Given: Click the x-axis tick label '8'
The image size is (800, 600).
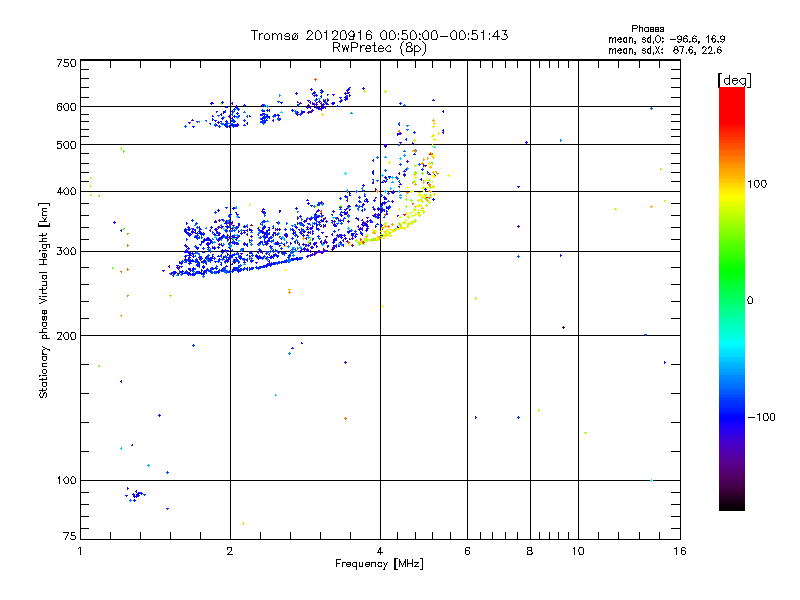Looking at the screenshot, I should [x=530, y=551].
